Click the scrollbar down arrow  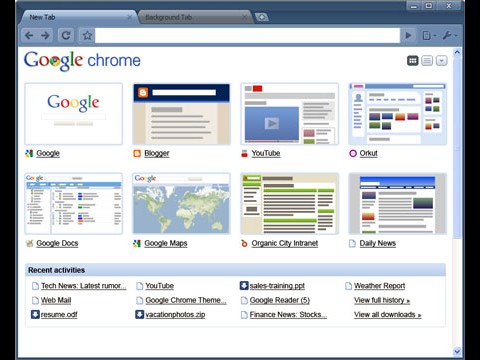tap(457, 351)
